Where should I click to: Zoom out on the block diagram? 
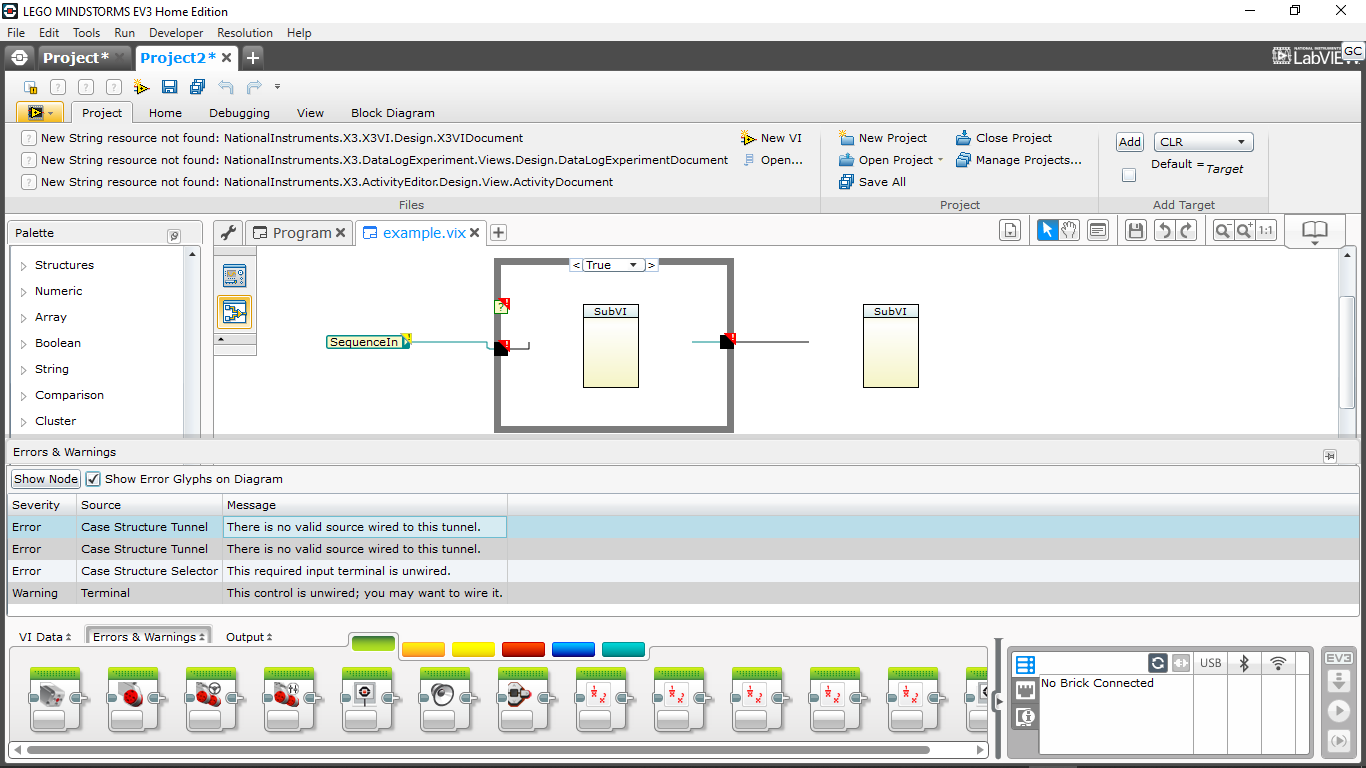point(1222,231)
